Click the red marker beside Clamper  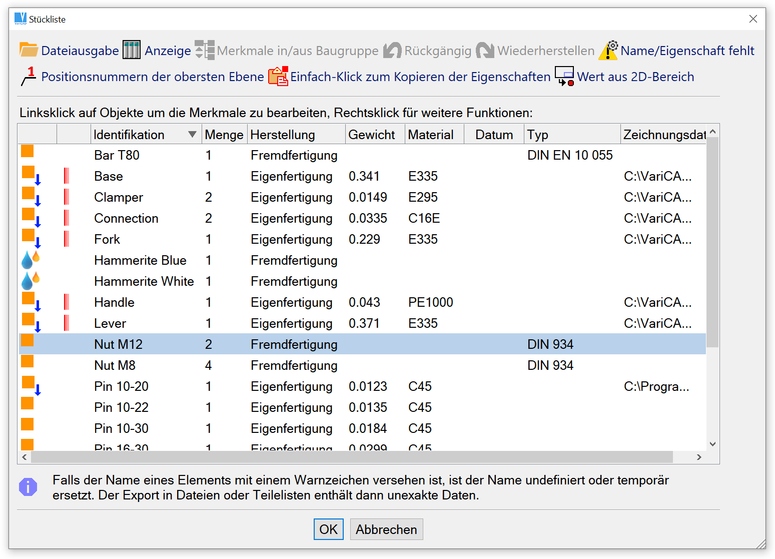66,198
